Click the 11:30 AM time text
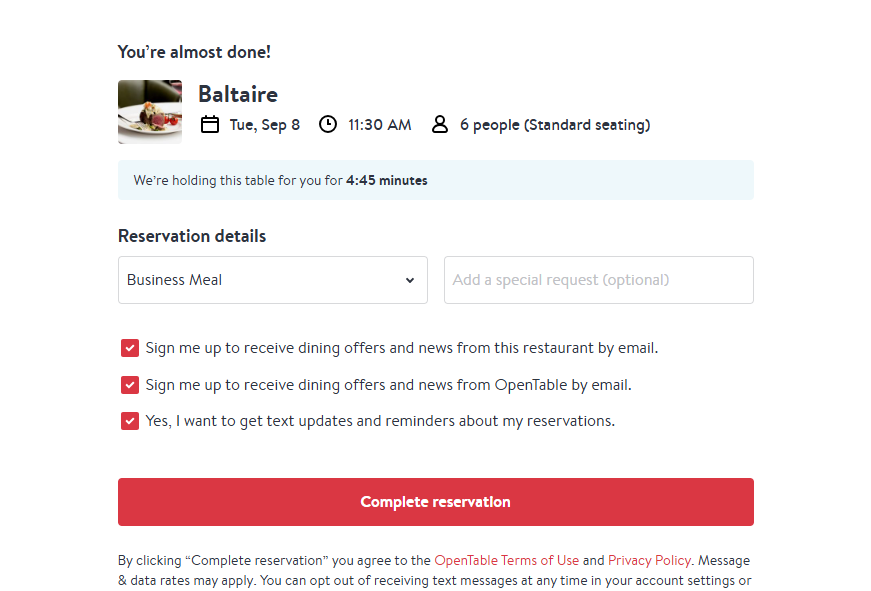 click(380, 125)
